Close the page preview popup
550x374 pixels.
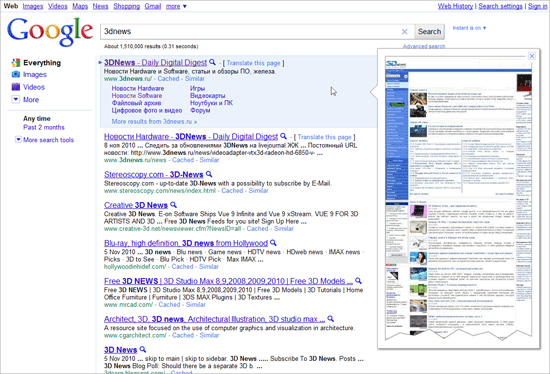[x=532, y=56]
